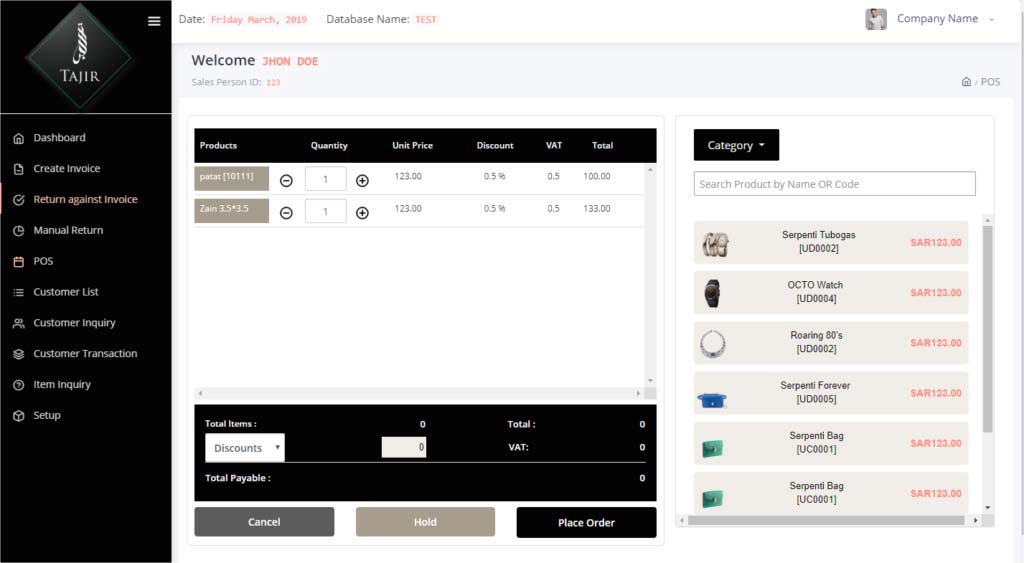Click the POS calendar icon
Screen dimensions: 1024x563
pyautogui.click(x=18, y=261)
